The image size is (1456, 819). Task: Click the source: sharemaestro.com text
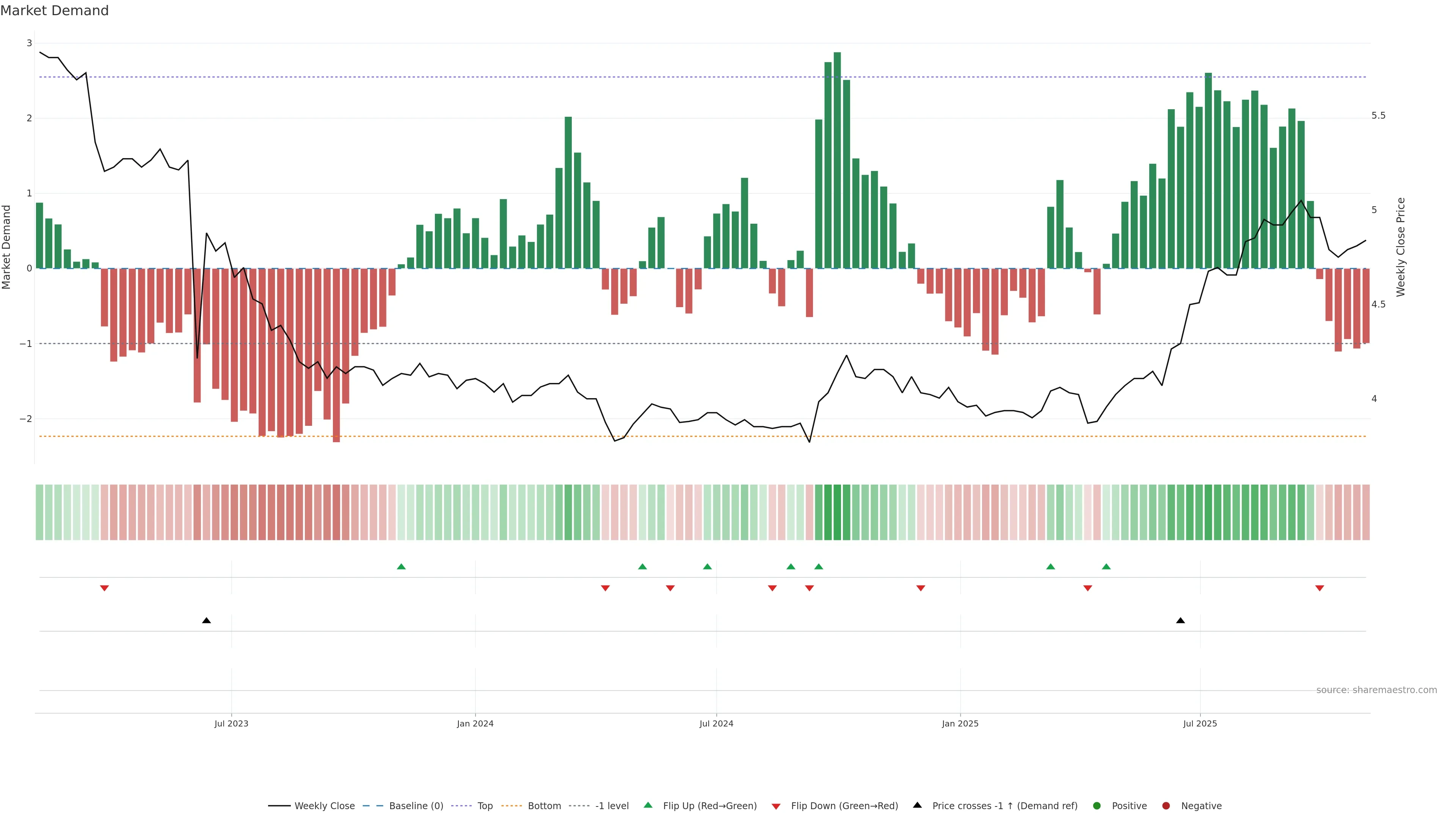[1376, 690]
